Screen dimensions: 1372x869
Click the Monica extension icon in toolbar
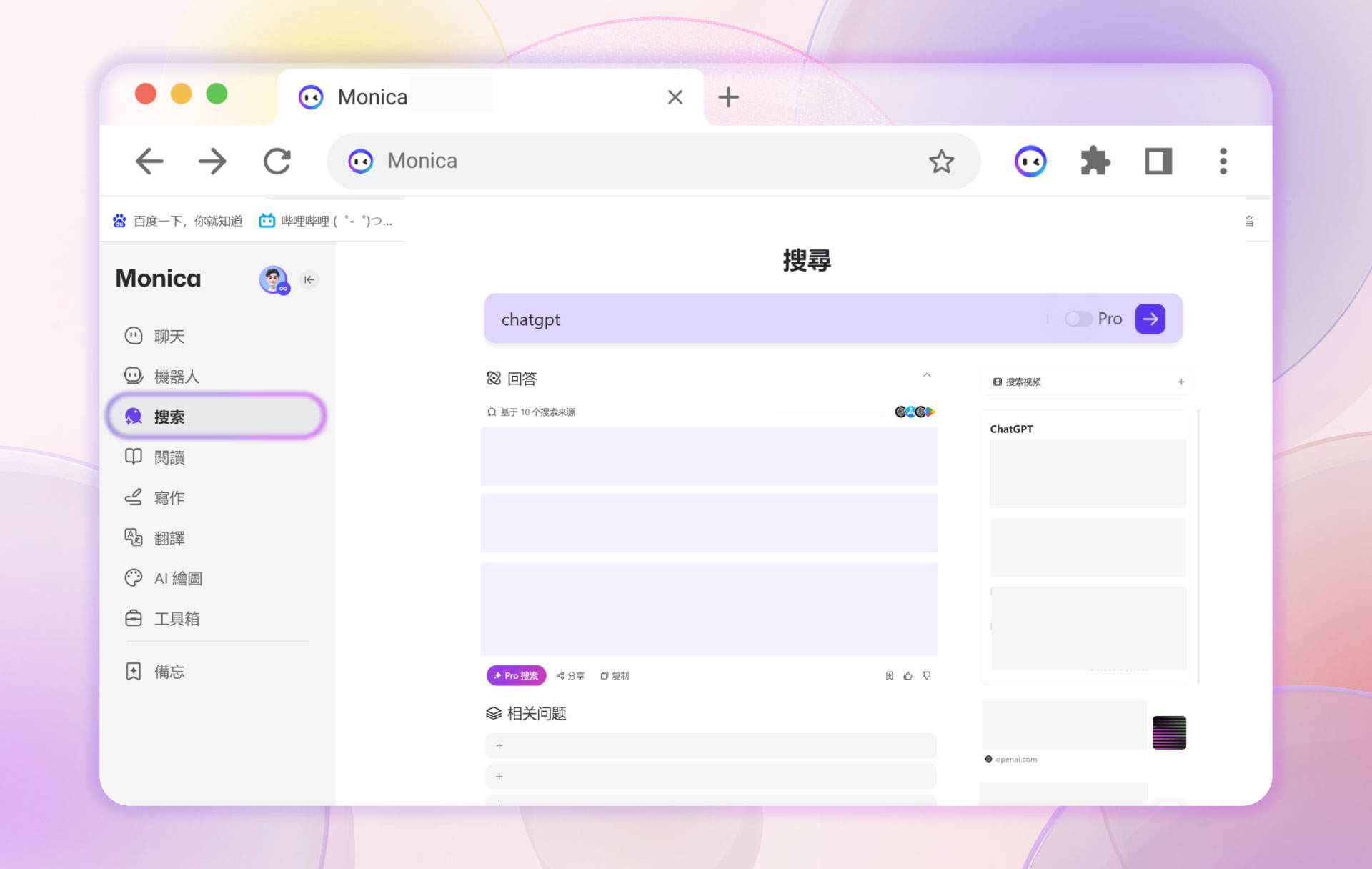[1030, 162]
